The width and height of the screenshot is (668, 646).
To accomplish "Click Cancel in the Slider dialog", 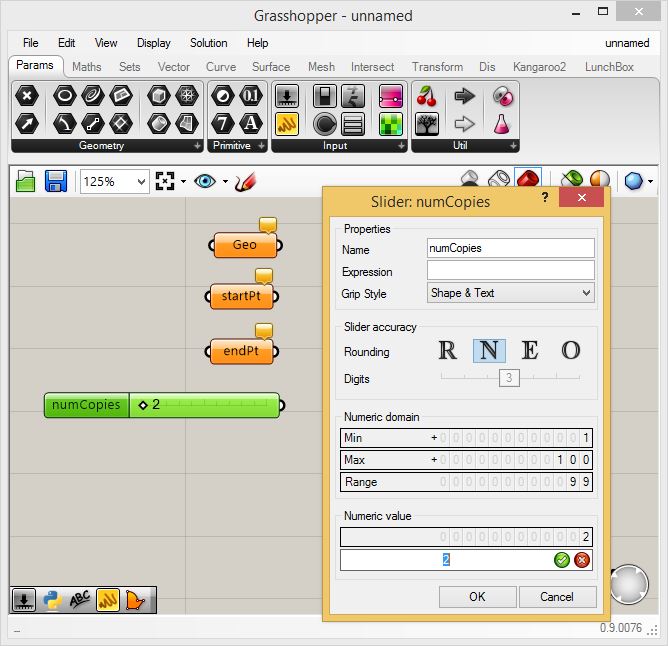I will [x=557, y=597].
